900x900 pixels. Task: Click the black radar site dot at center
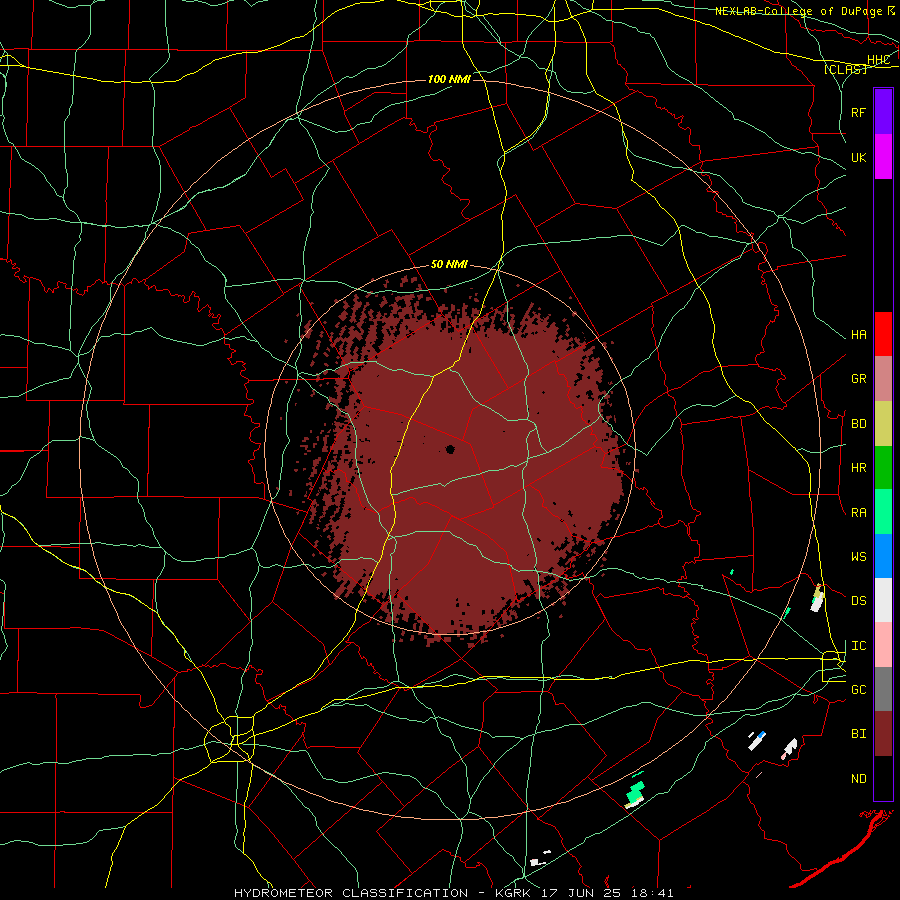coord(450,449)
